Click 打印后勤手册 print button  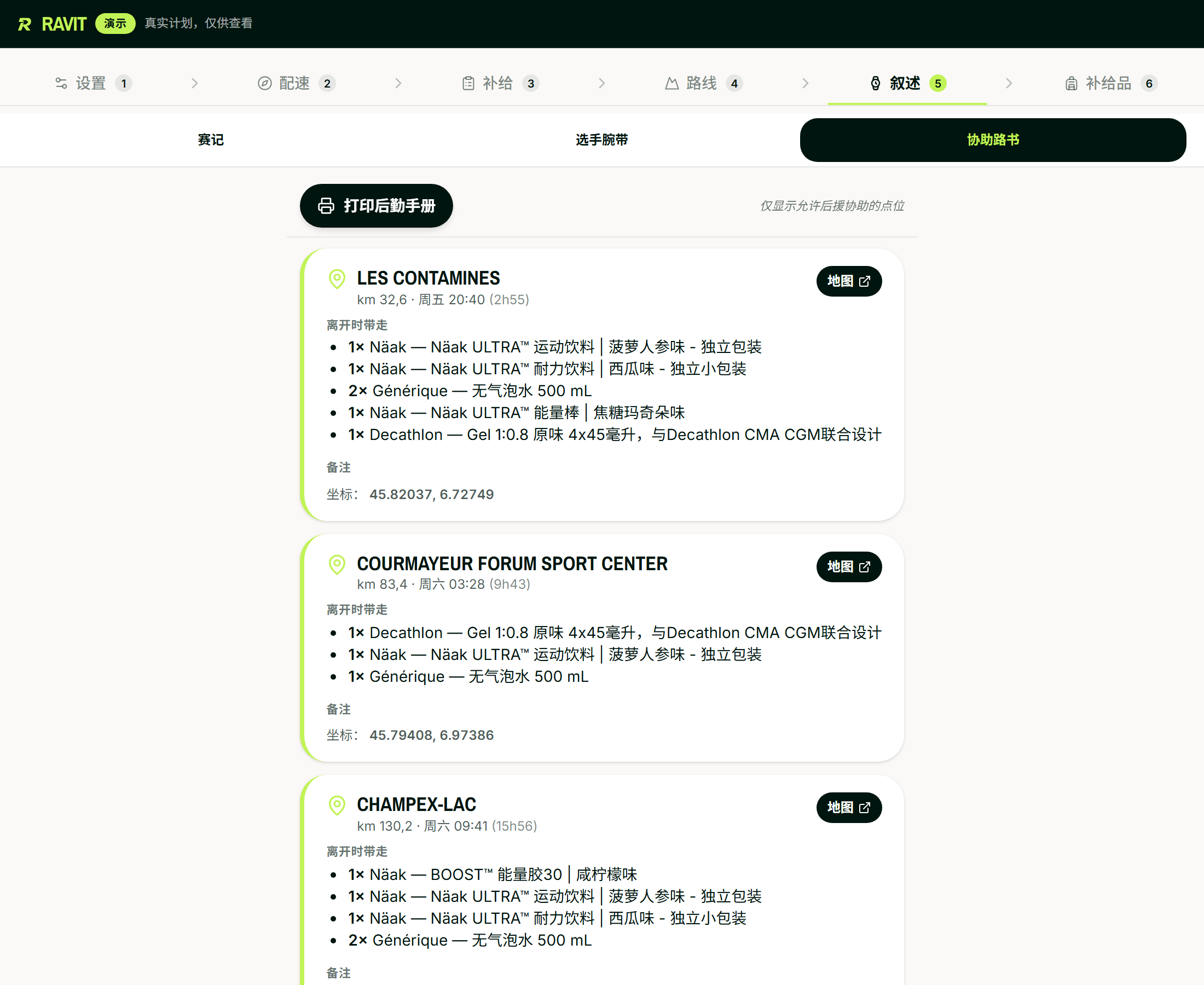(376, 205)
